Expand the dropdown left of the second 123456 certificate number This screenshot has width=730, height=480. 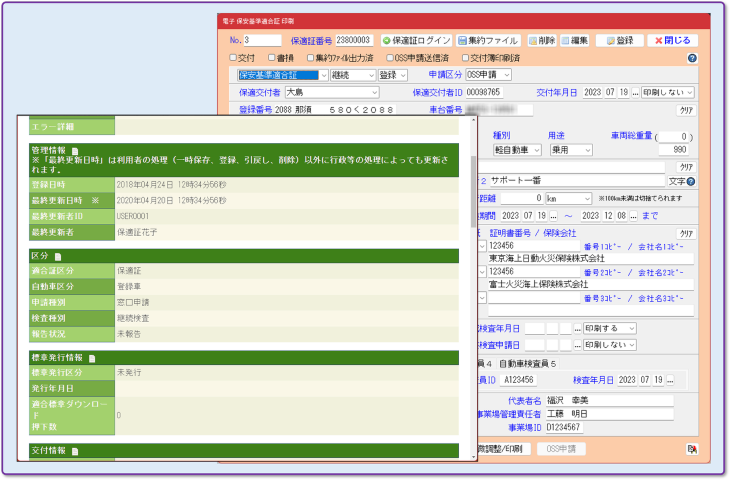click(482, 272)
